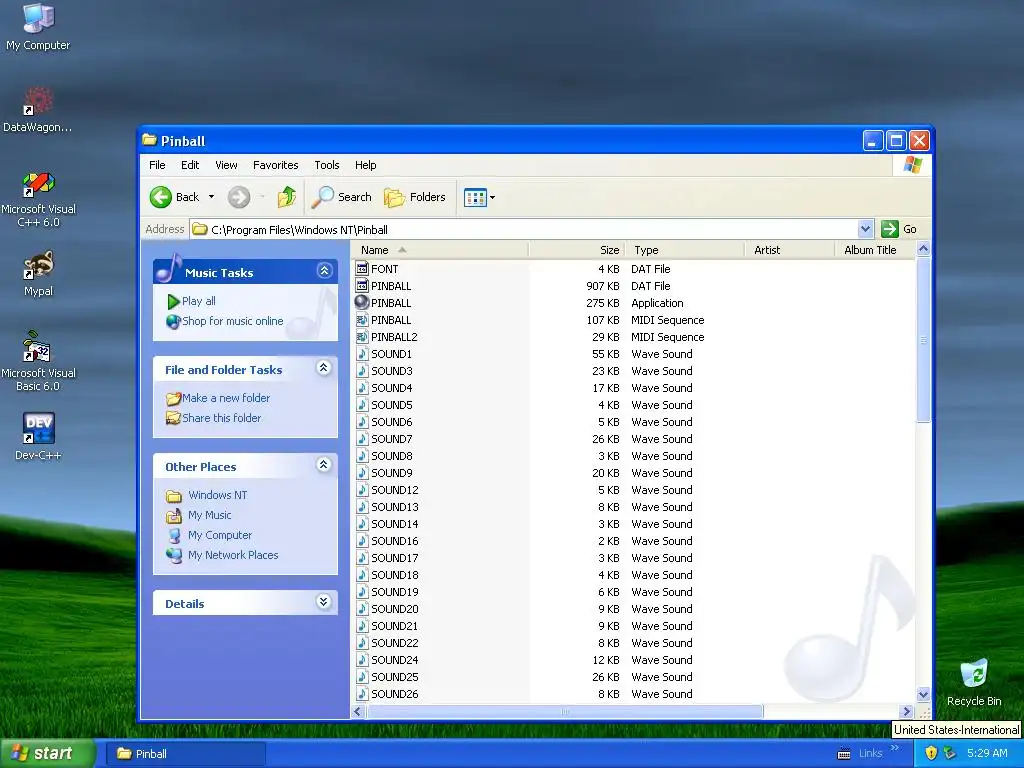Screen dimensions: 1024x768
Task: Open the Views dropdown arrow
Action: tap(492, 197)
